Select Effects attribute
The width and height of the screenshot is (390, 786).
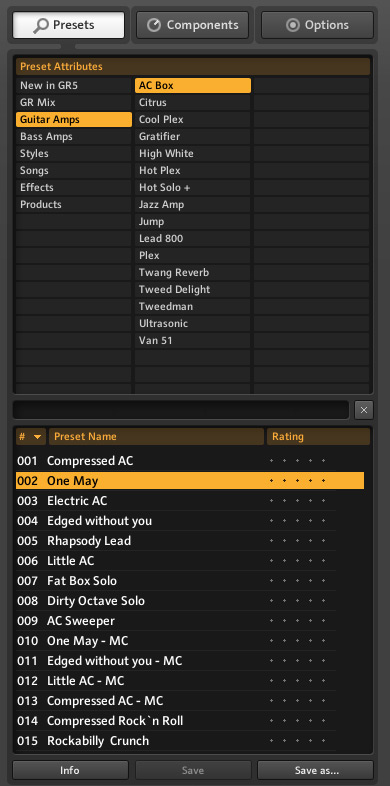pos(74,188)
